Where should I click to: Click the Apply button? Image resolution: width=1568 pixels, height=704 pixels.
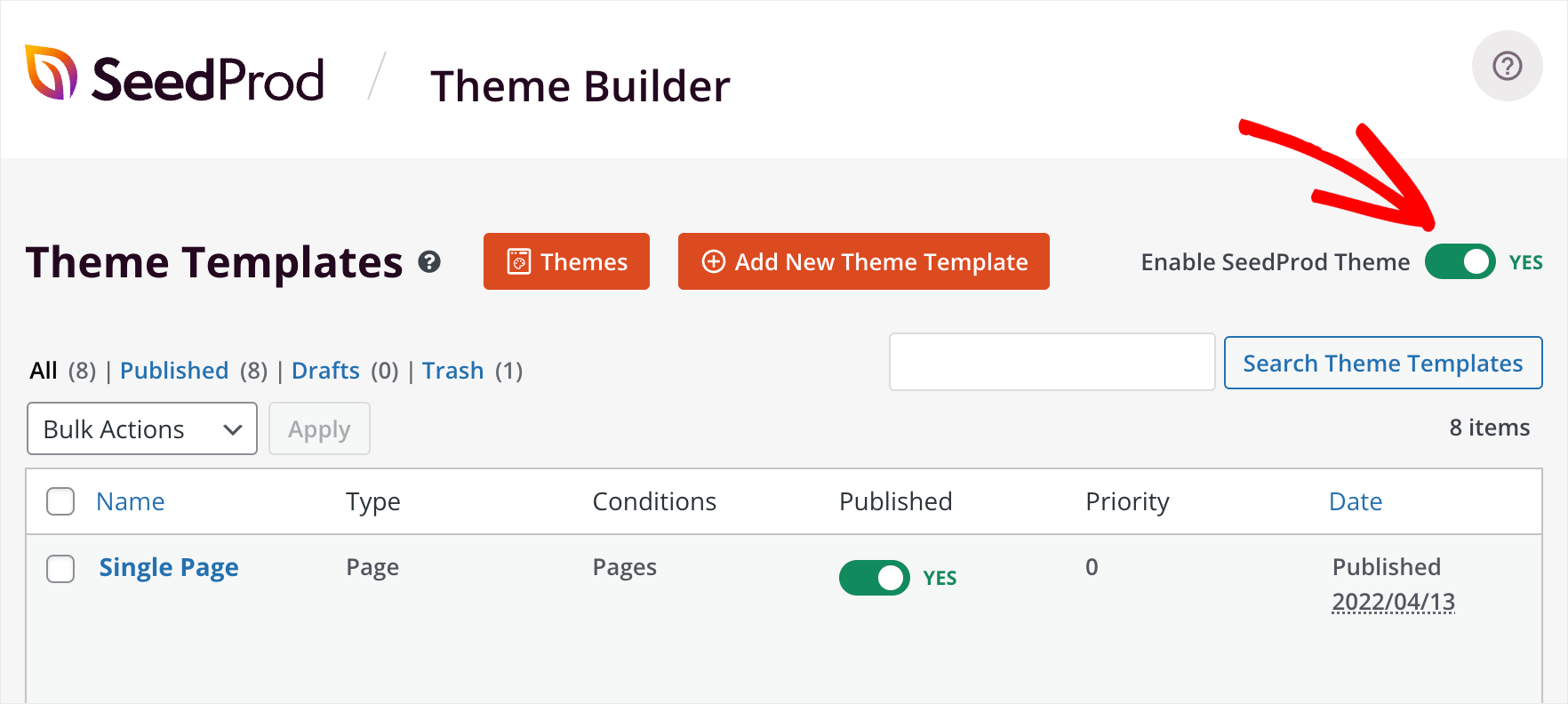pyautogui.click(x=319, y=428)
